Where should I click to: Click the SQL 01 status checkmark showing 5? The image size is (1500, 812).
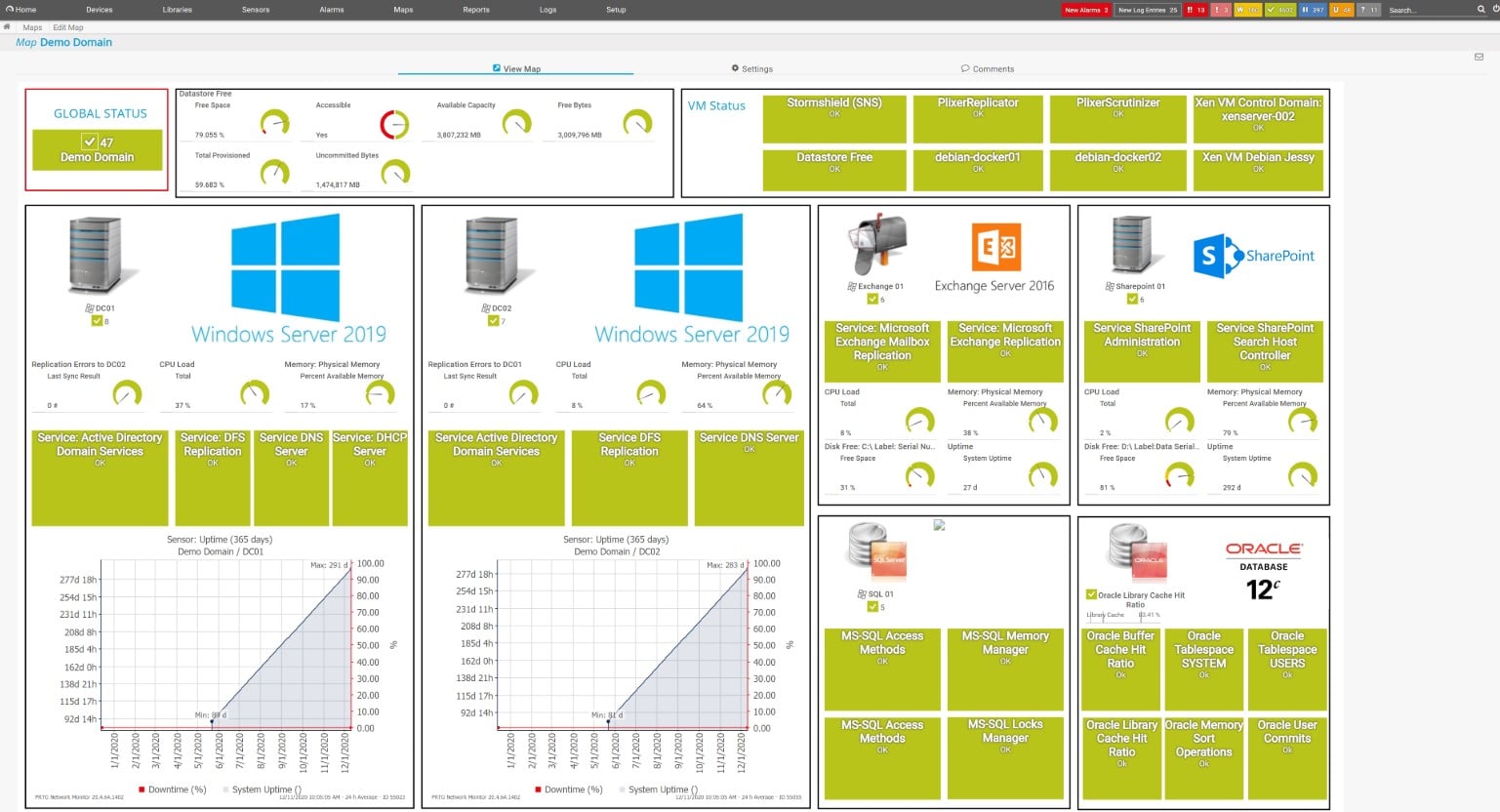click(x=872, y=607)
